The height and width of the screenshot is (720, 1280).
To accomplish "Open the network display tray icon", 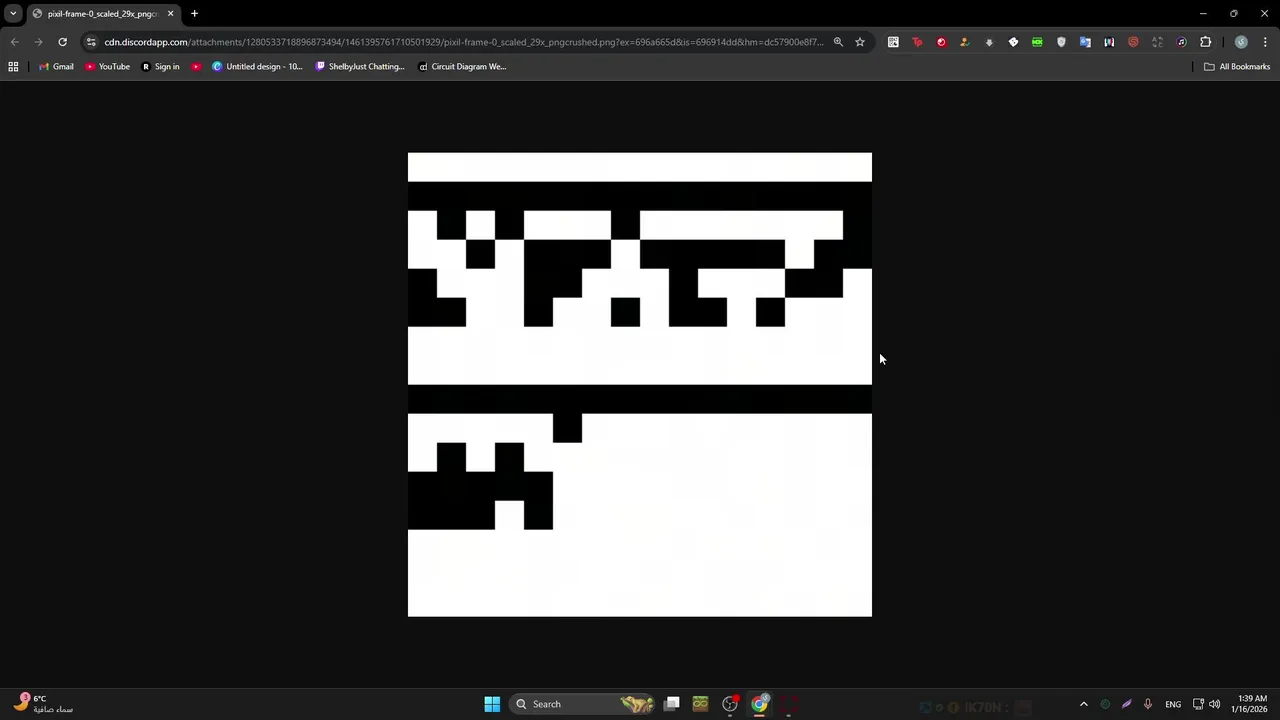I will 1198,704.
